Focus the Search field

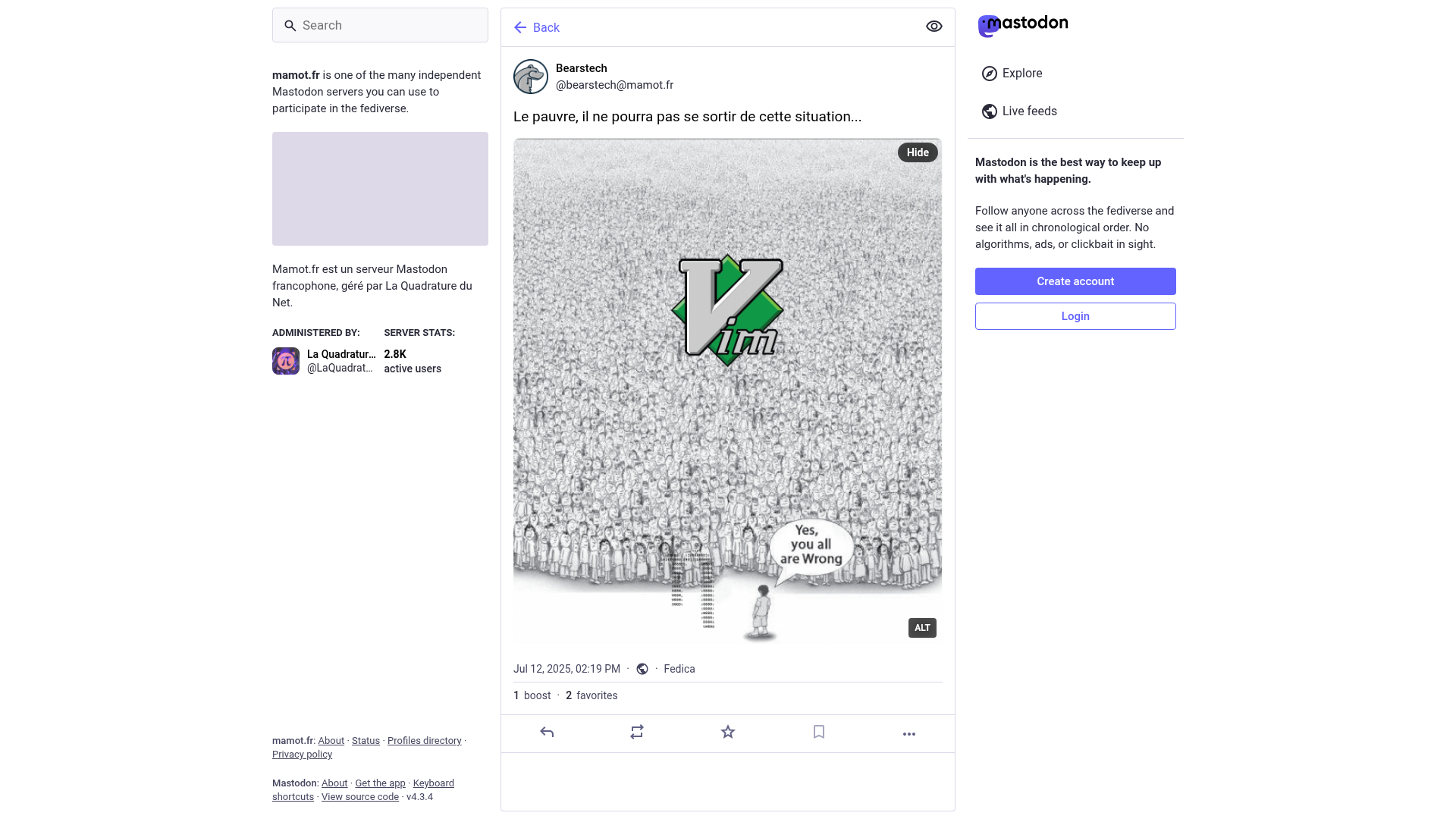(380, 25)
